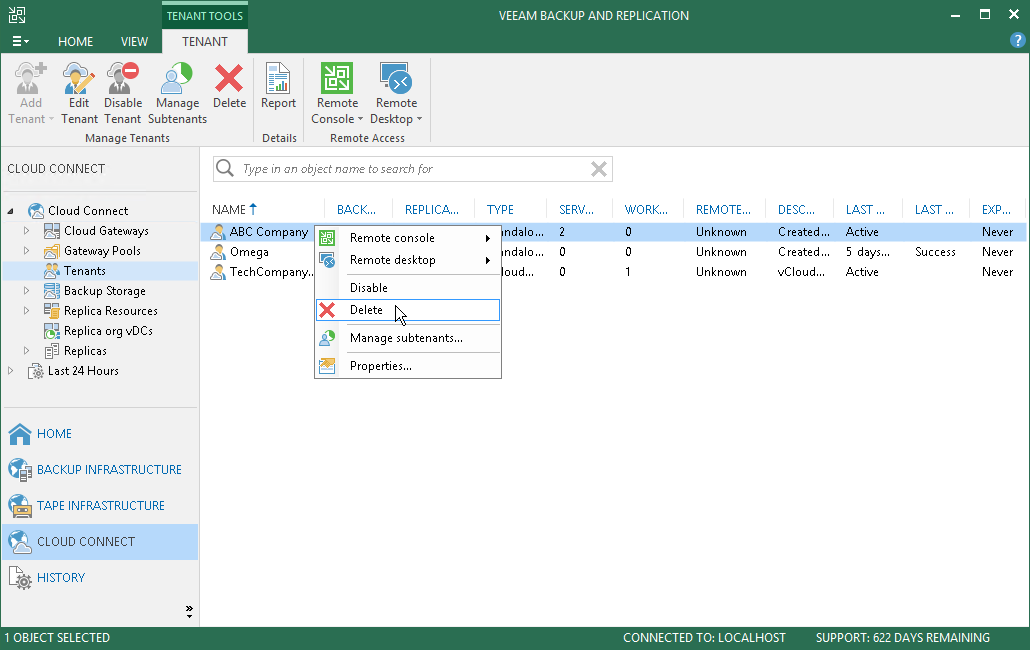Image resolution: width=1030 pixels, height=650 pixels.
Task: Click the Connected To Localhost status text
Action: coord(704,638)
